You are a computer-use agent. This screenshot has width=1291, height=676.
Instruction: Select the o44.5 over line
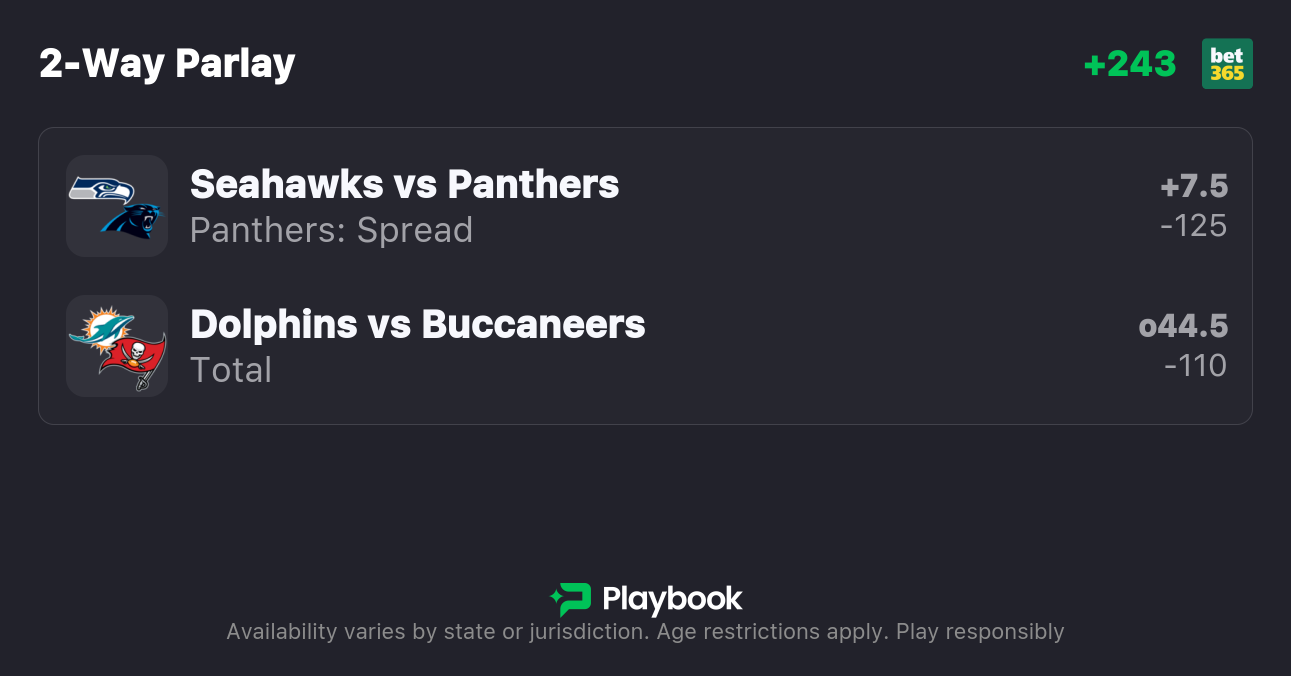1182,326
